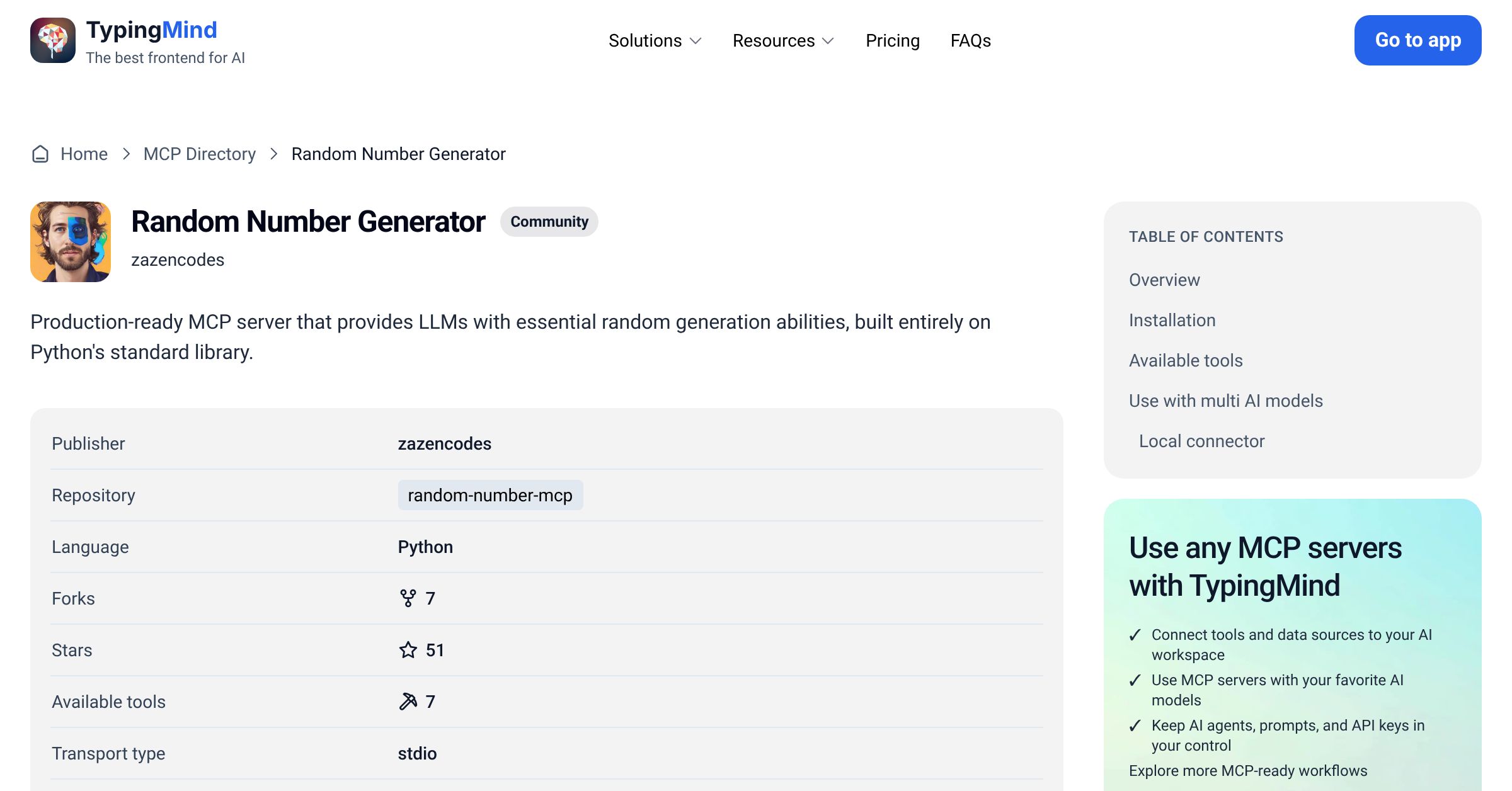
Task: Click the Go to app button
Action: coord(1418,40)
